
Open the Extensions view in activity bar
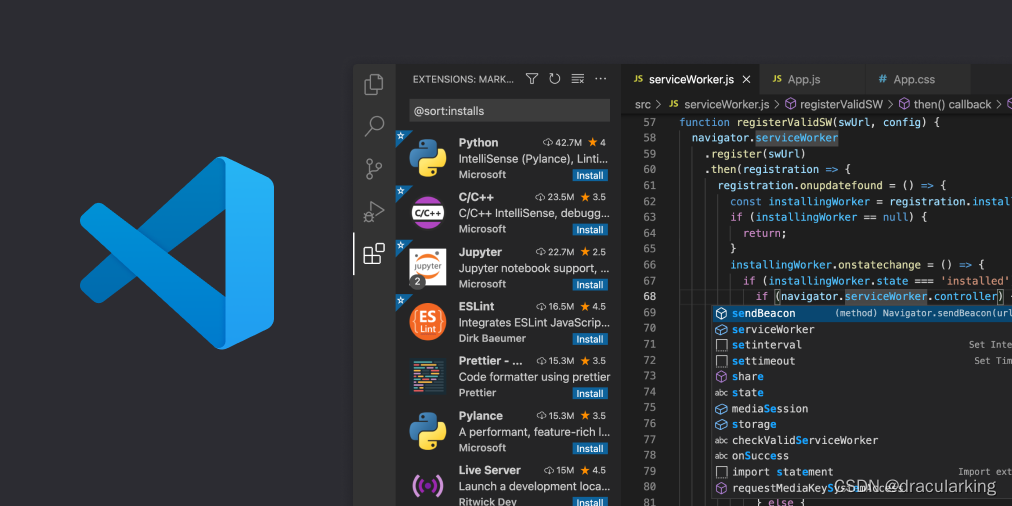pyautogui.click(x=374, y=254)
